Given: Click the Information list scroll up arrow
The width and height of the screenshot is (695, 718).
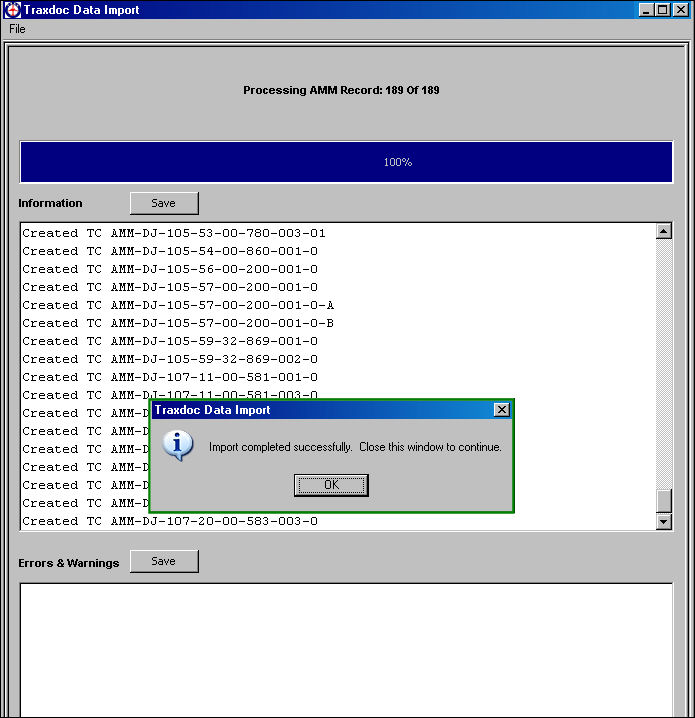Looking at the screenshot, I should (663, 231).
